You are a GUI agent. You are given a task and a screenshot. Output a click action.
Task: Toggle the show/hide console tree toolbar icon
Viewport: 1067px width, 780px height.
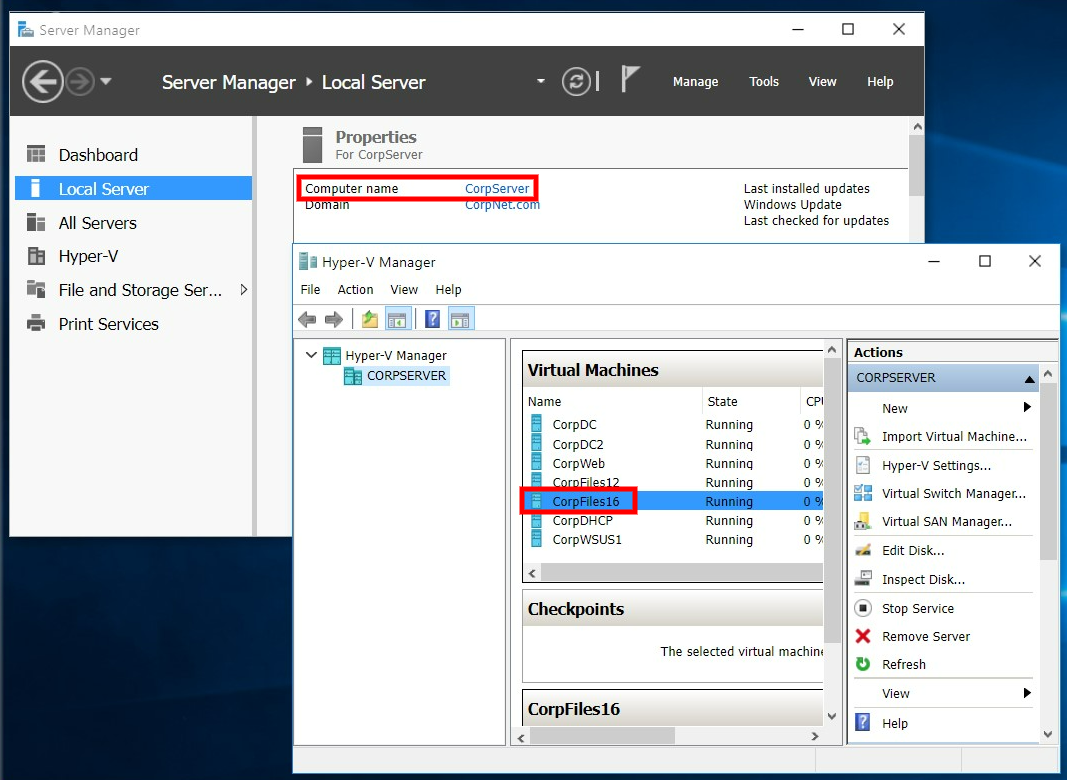[x=397, y=319]
